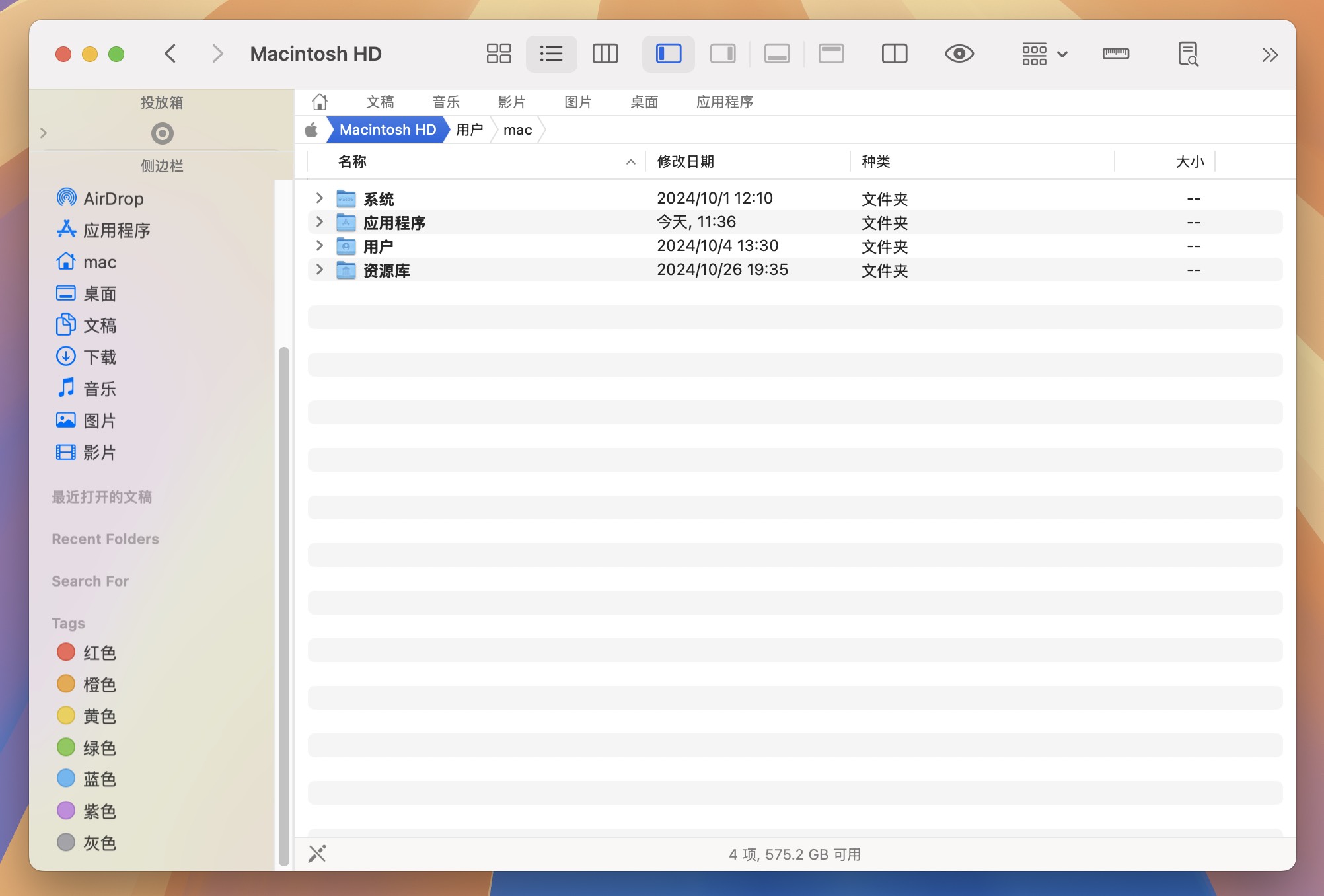Switch to icon view in the toolbar
This screenshot has width=1324, height=896.
499,54
